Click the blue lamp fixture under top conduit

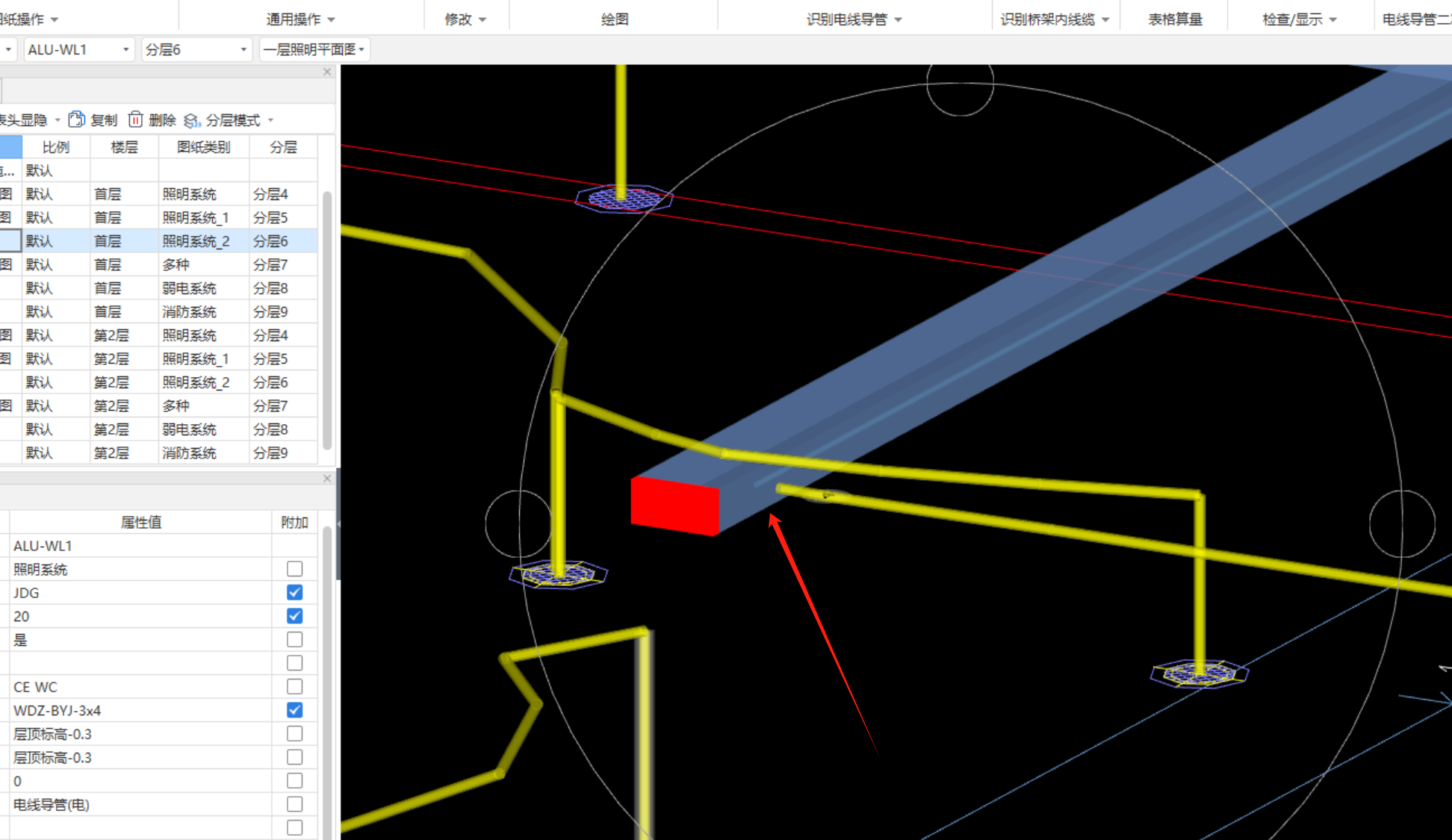[624, 199]
